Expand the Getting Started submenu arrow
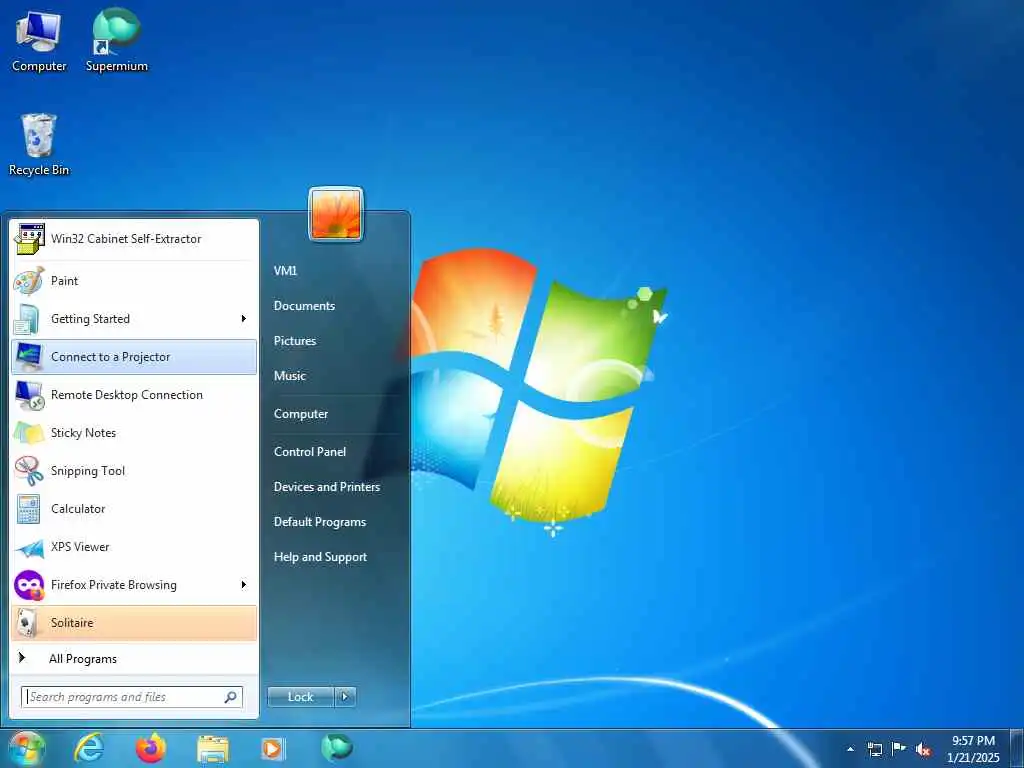1024x768 pixels. (x=244, y=319)
